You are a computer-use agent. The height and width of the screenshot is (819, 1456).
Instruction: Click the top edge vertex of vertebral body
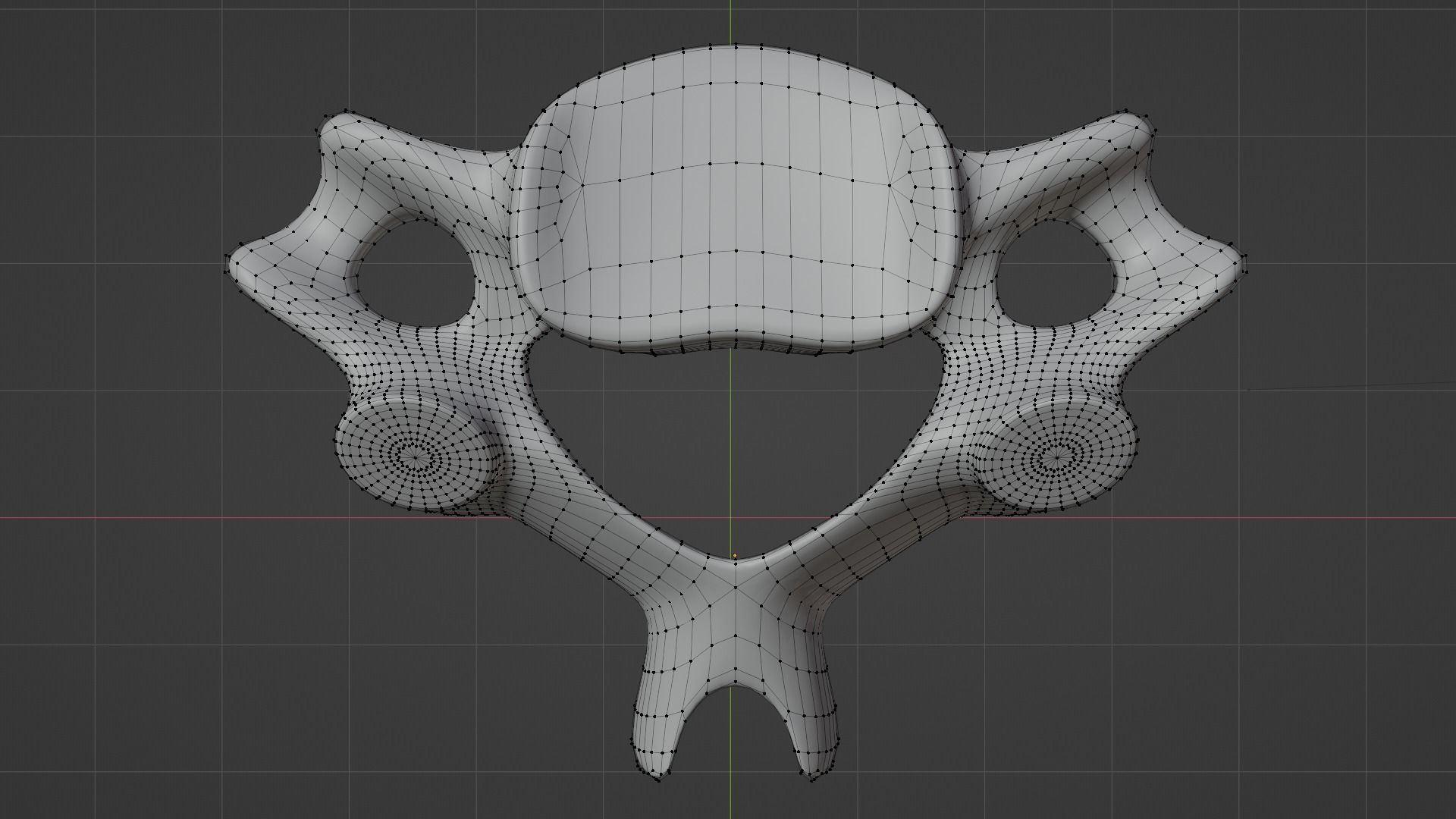coord(736,45)
